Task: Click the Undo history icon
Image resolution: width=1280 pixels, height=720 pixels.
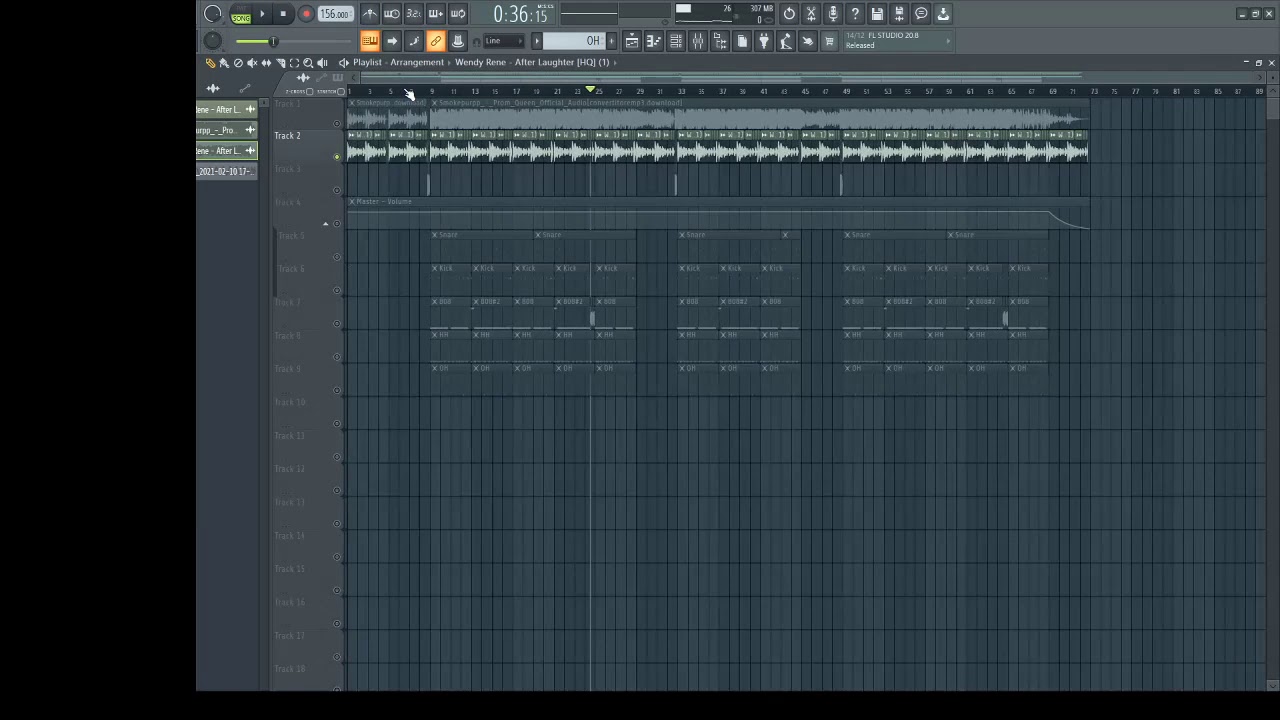Action: coord(789,14)
